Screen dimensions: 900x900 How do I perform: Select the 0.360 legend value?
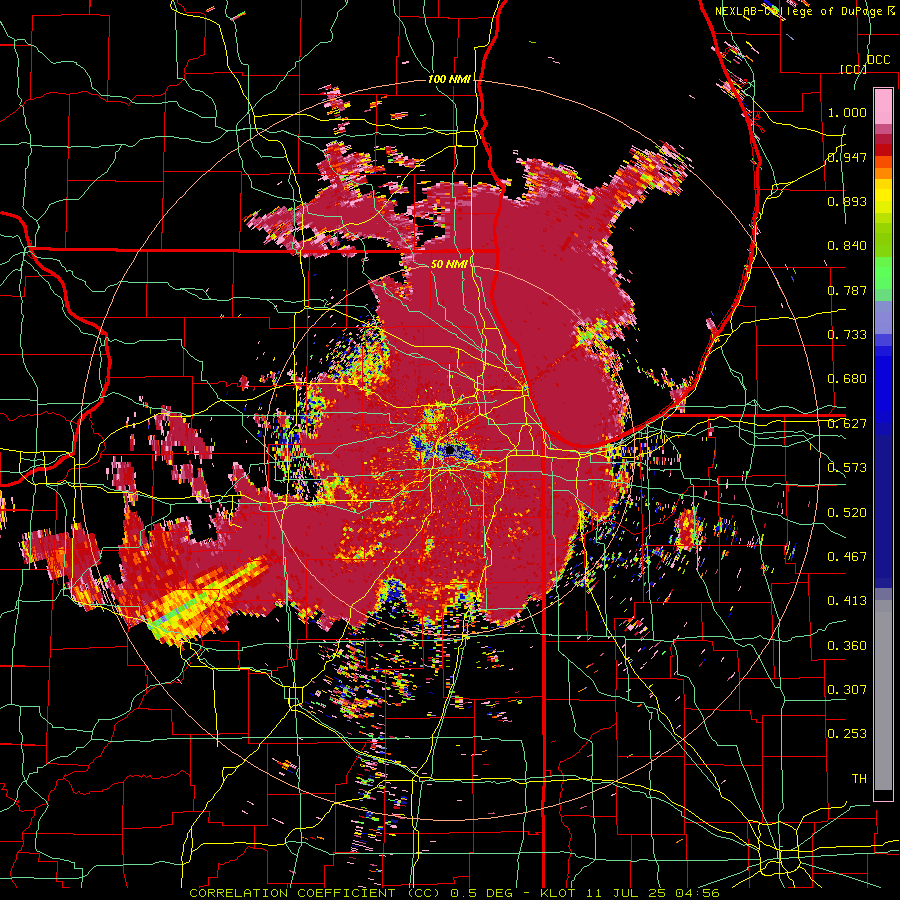point(847,646)
